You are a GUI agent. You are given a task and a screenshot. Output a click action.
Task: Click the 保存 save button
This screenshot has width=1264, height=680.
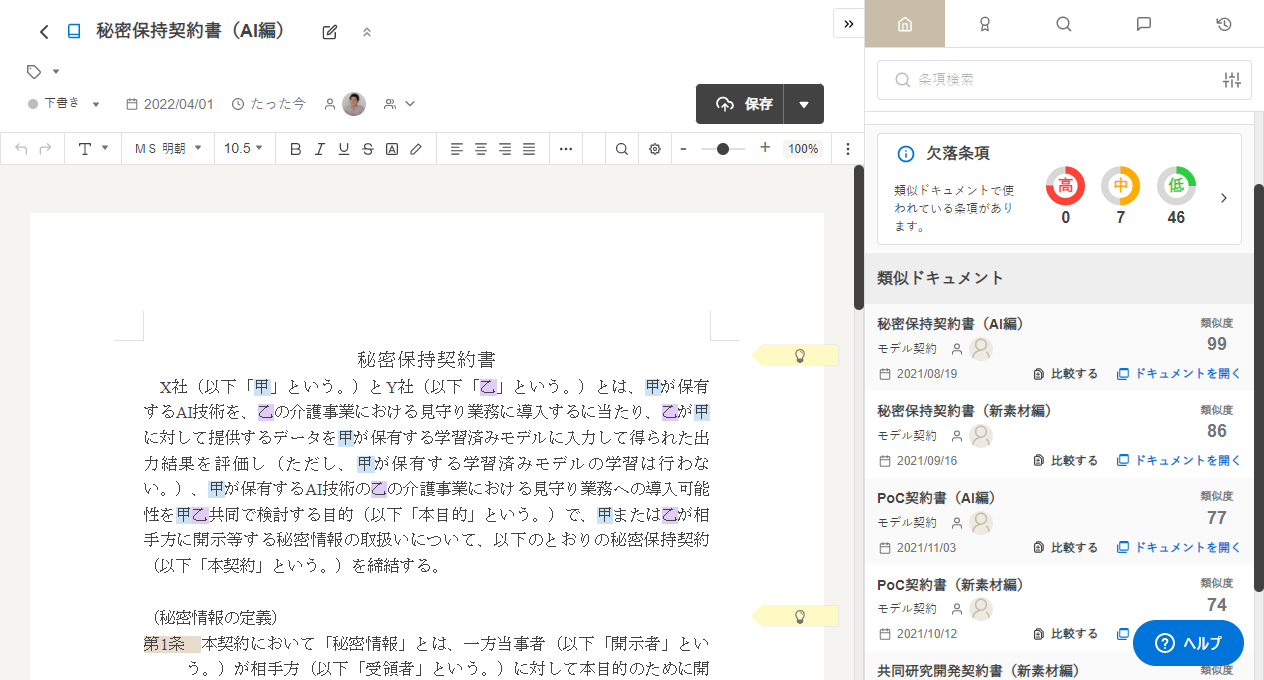(x=745, y=104)
